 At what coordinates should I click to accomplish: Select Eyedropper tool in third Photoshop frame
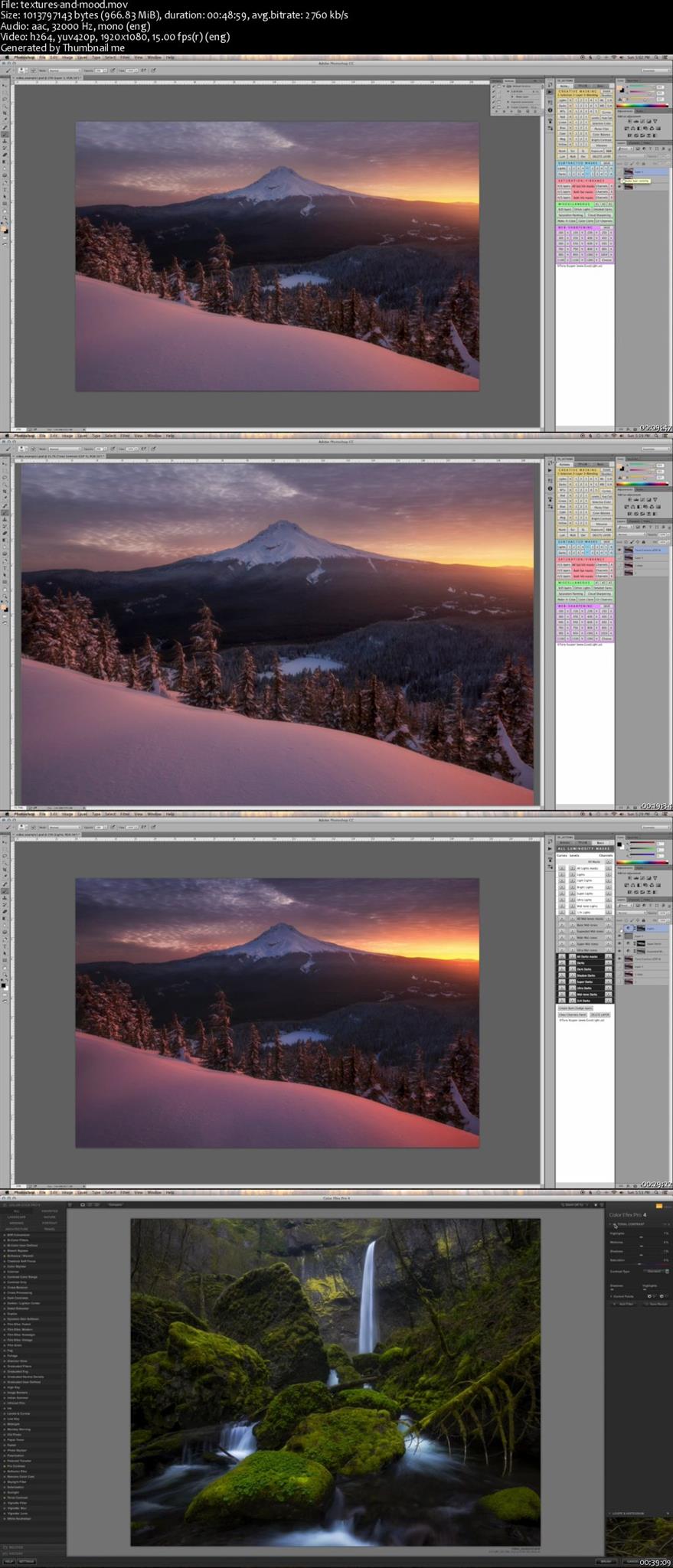(x=5, y=876)
